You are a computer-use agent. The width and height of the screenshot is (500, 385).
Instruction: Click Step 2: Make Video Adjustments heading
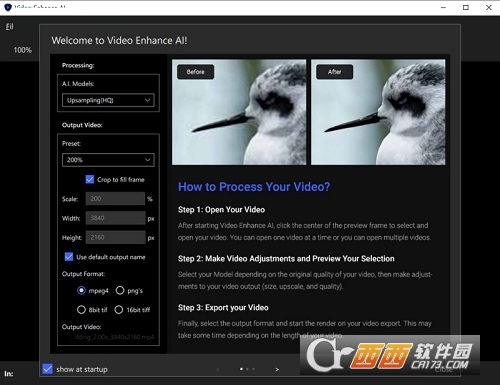[286, 259]
